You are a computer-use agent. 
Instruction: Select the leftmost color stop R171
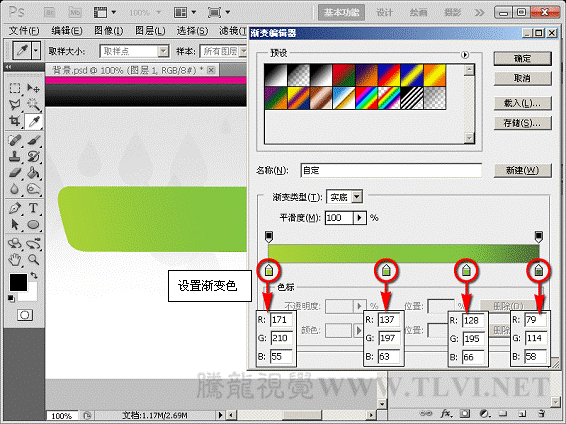click(269, 270)
